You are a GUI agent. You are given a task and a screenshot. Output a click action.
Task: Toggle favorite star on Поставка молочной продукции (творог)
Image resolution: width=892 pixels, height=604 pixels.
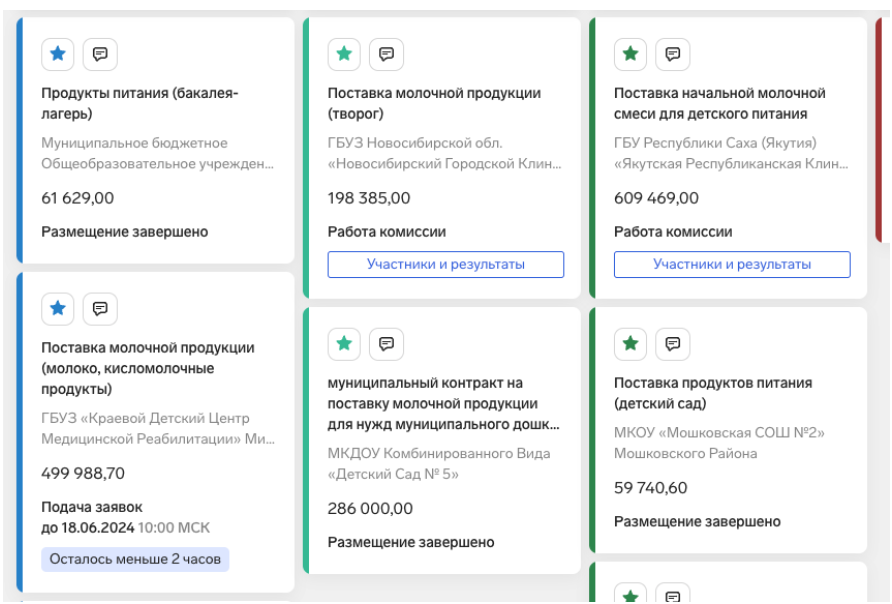pos(344,54)
